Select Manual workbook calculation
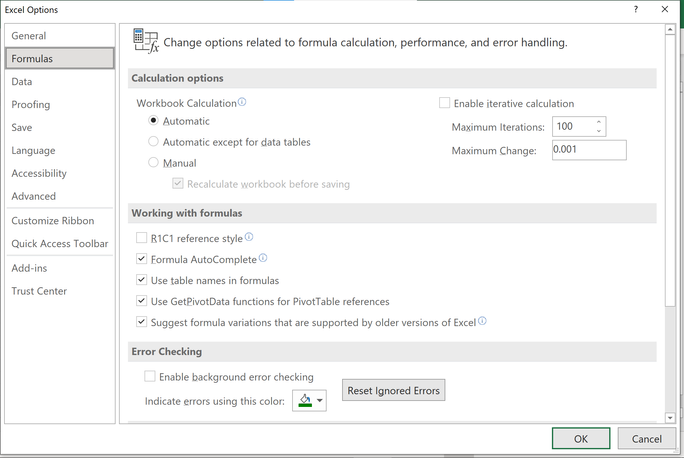The height and width of the screenshot is (458, 684). tap(153, 162)
